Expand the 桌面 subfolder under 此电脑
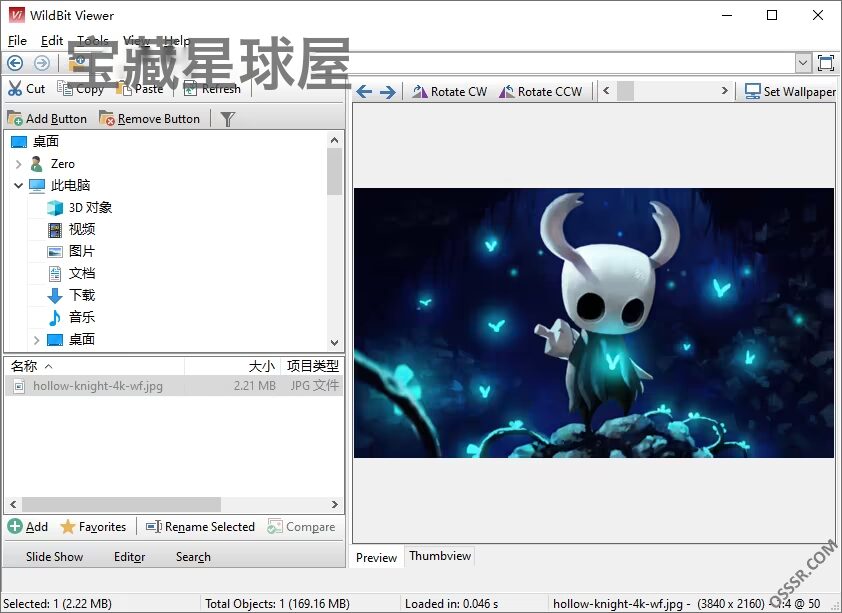Image resolution: width=842 pixels, height=613 pixels. 37,340
